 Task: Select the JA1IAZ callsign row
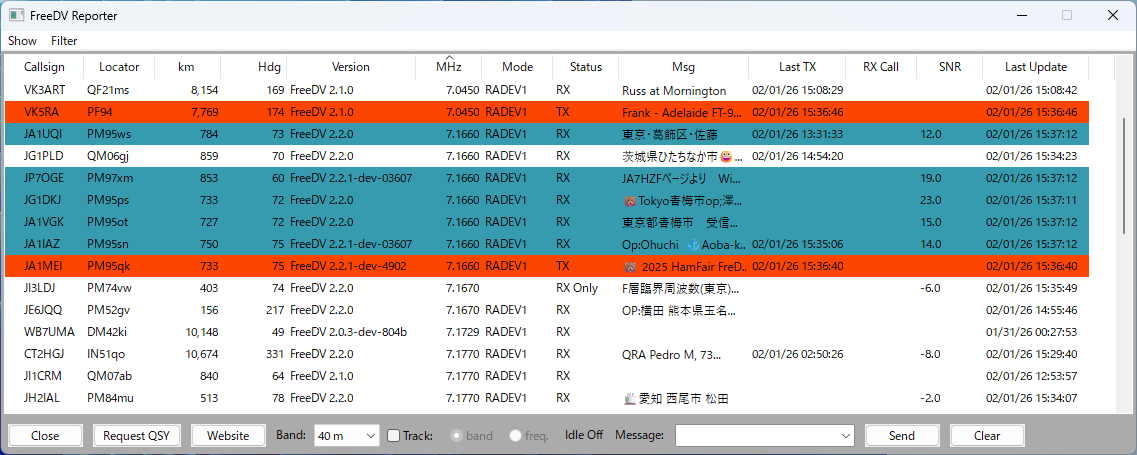tap(547, 244)
